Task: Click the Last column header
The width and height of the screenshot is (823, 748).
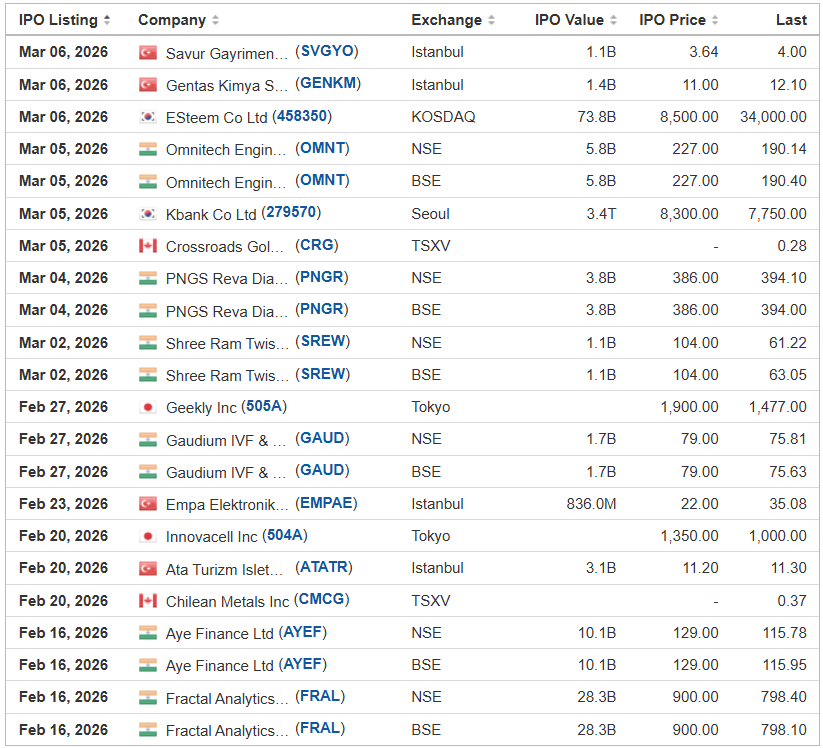Action: click(x=791, y=20)
